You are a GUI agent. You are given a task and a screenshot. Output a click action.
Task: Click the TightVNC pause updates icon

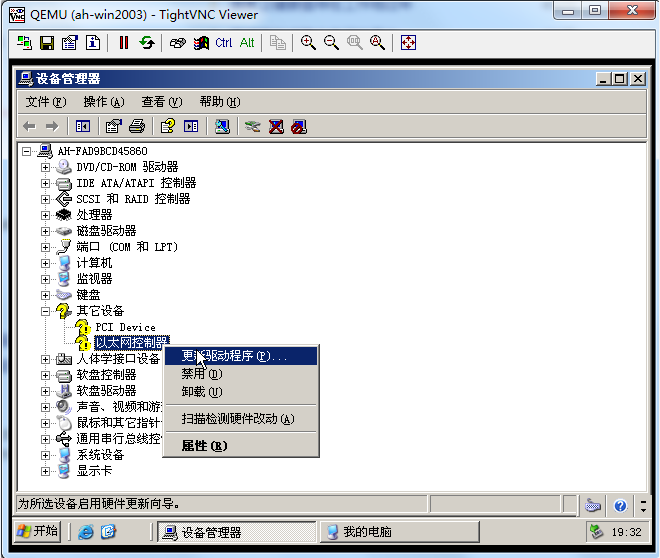pyautogui.click(x=124, y=43)
